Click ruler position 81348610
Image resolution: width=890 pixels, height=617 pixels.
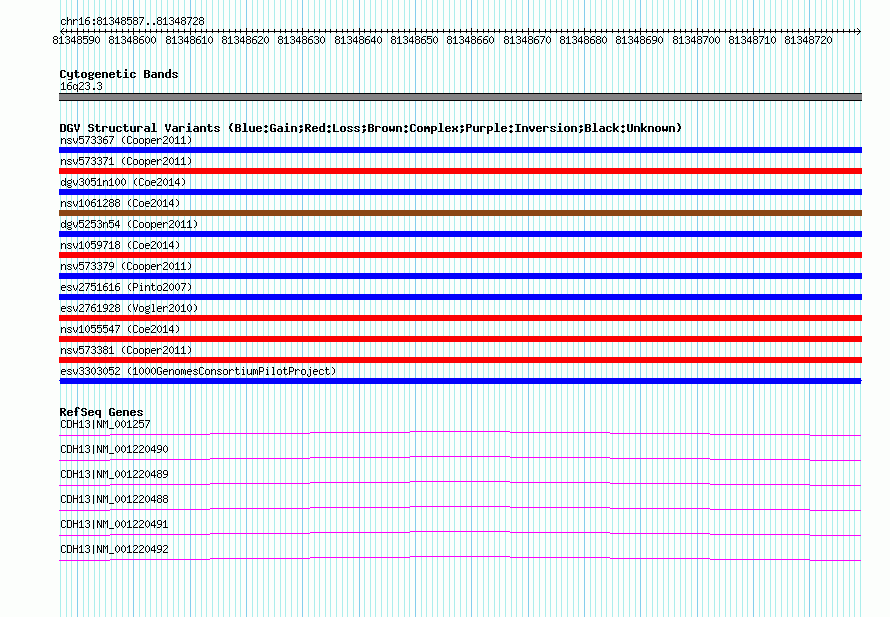[x=189, y=40]
